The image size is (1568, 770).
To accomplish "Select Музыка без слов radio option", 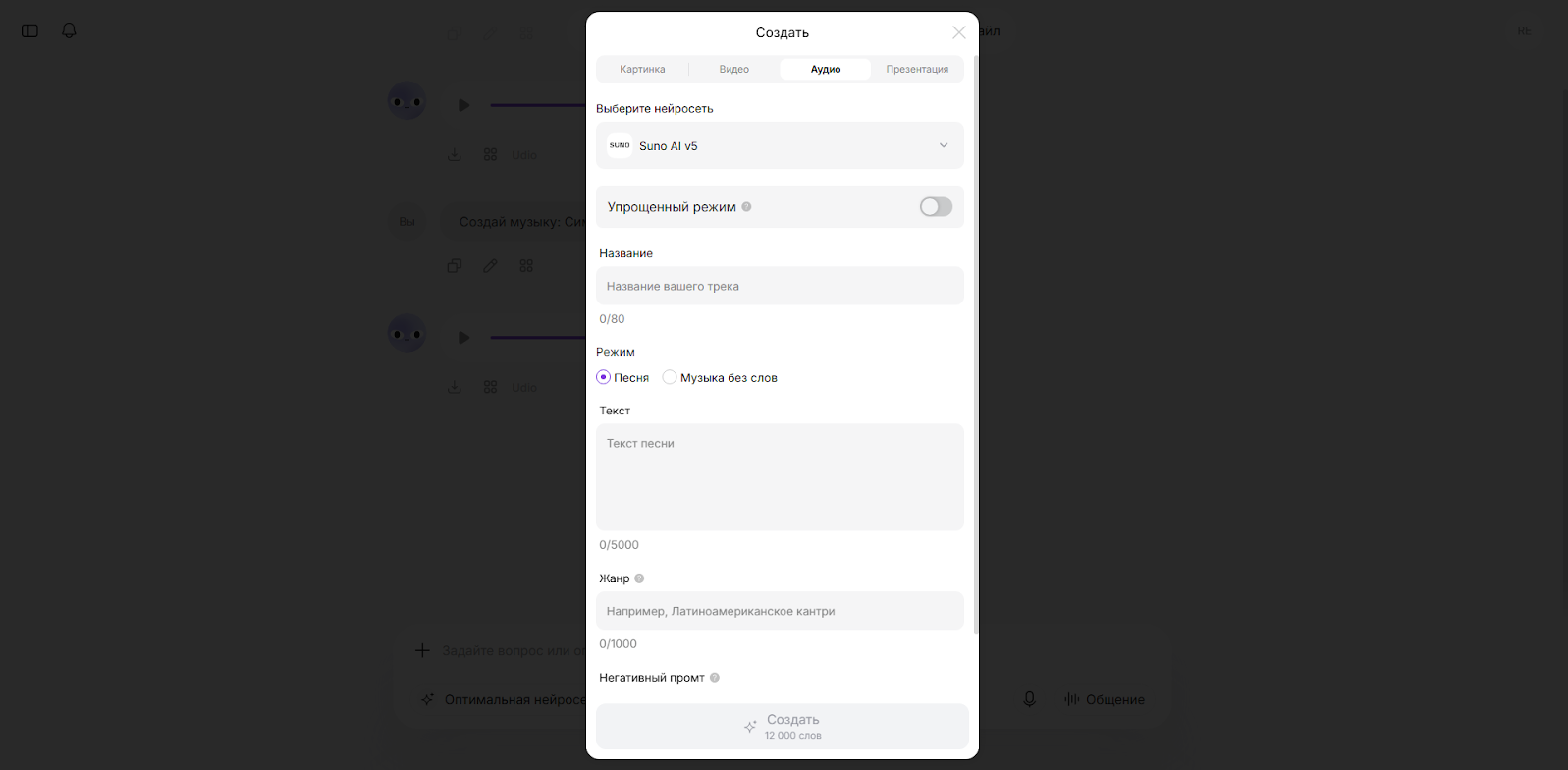I will pyautogui.click(x=670, y=377).
